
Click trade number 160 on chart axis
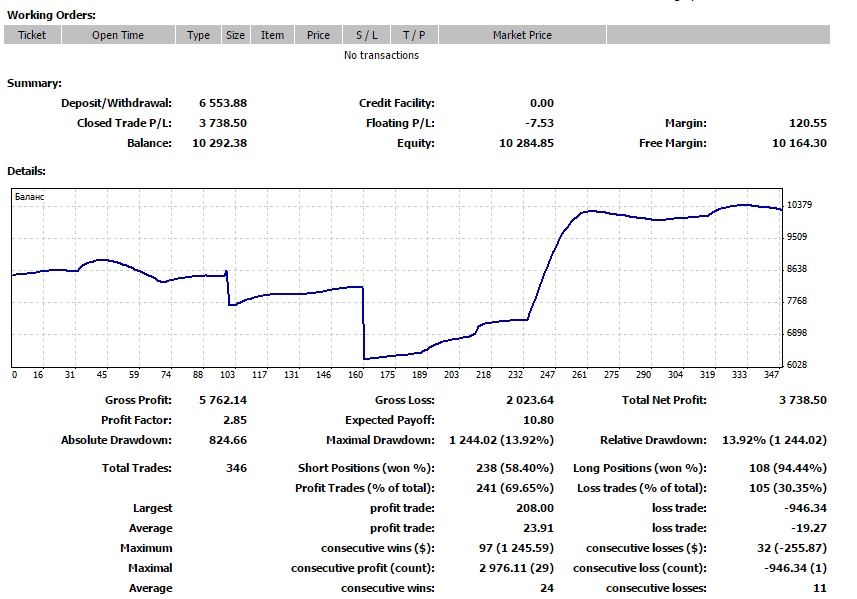355,374
